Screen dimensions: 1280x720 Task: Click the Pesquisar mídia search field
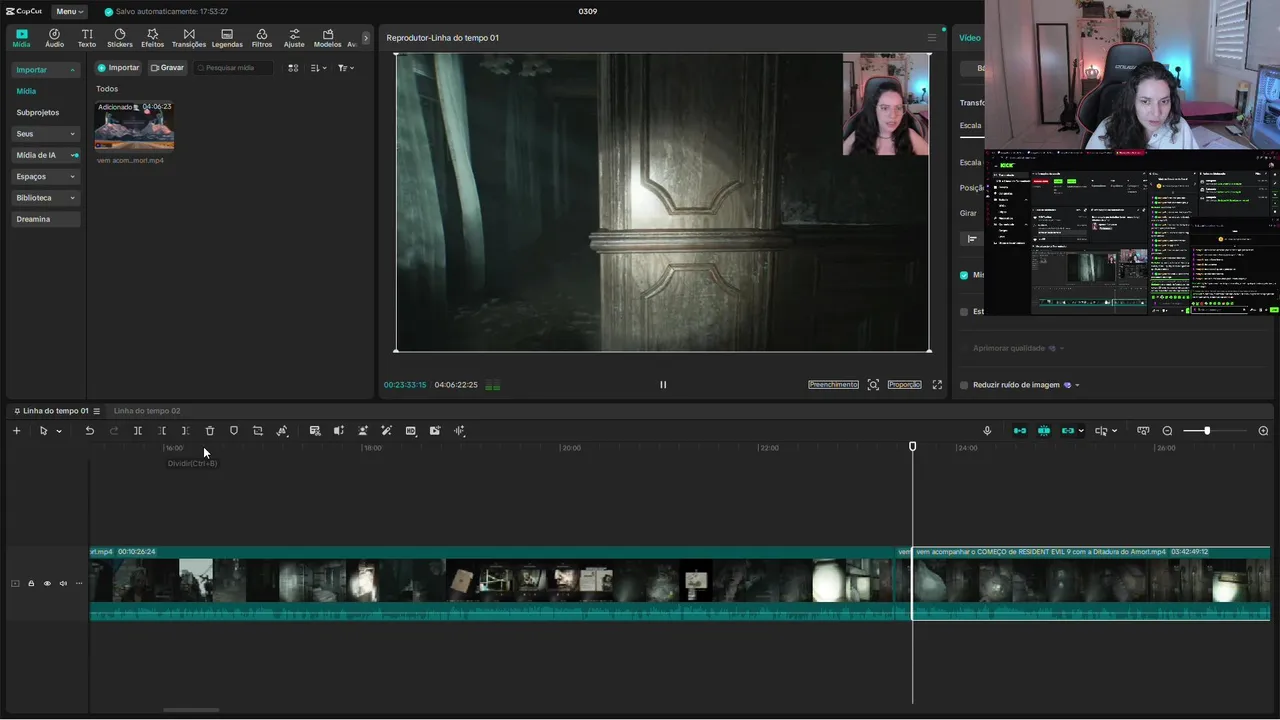(x=234, y=68)
